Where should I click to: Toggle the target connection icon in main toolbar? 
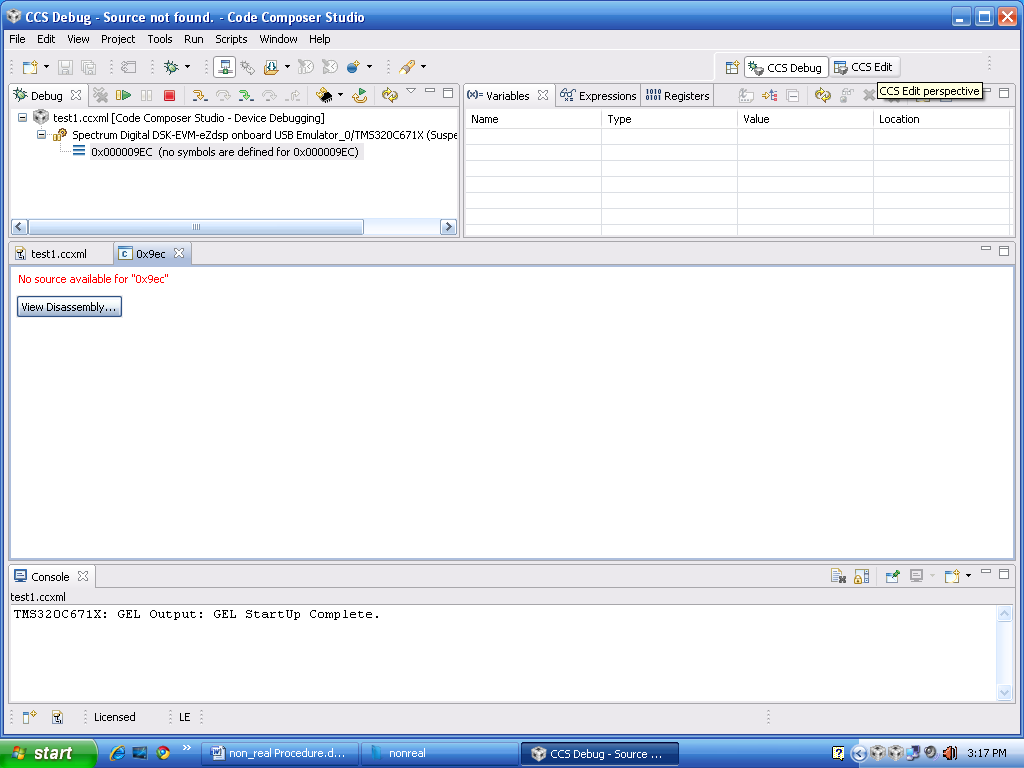click(224, 67)
